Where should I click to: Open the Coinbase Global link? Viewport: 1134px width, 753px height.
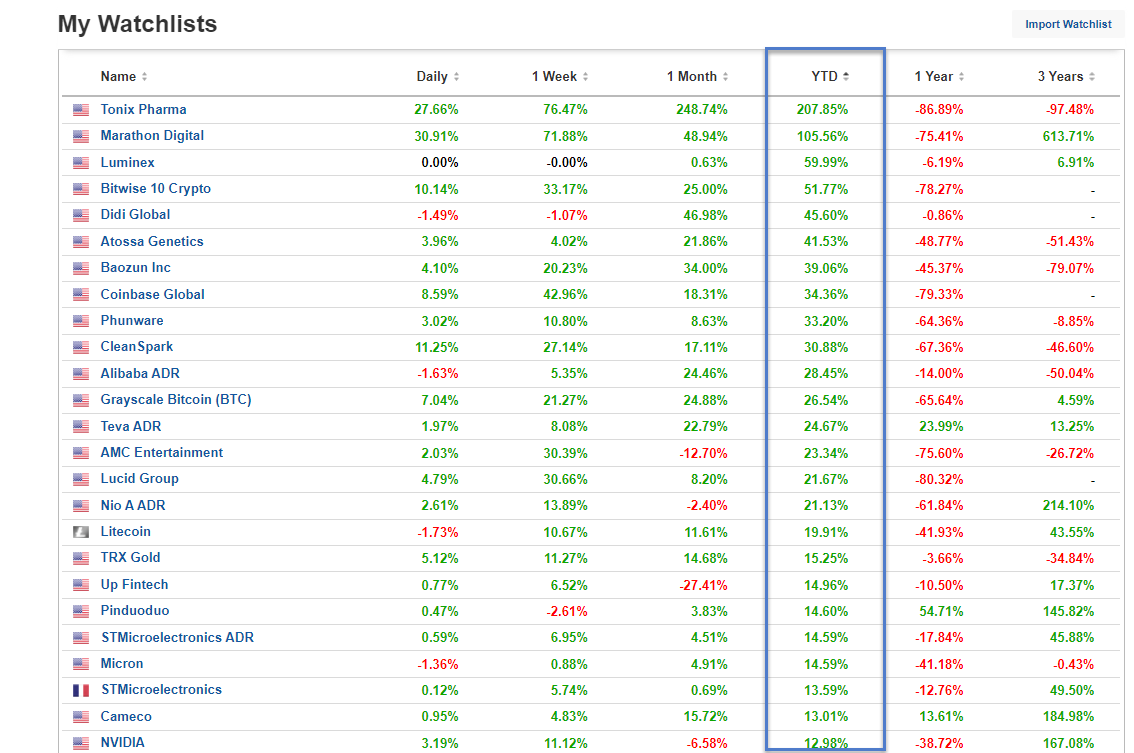tap(153, 294)
